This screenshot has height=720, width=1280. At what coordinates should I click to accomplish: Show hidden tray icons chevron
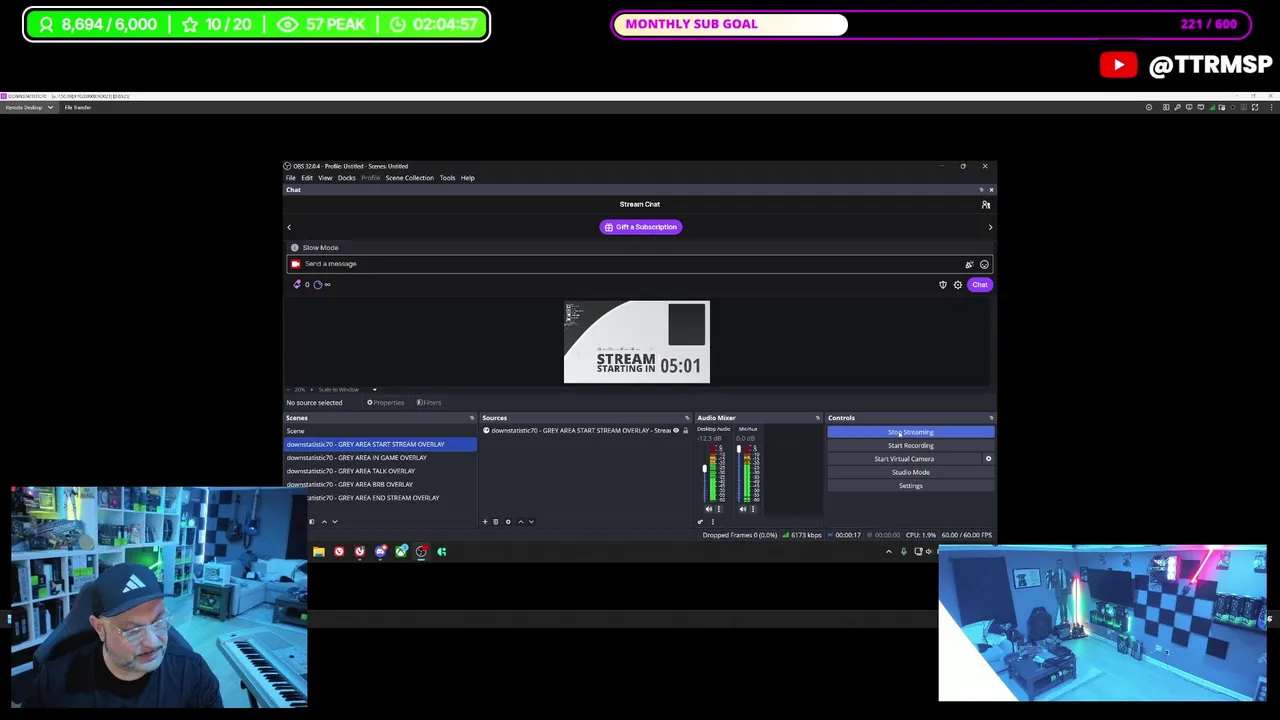point(888,552)
